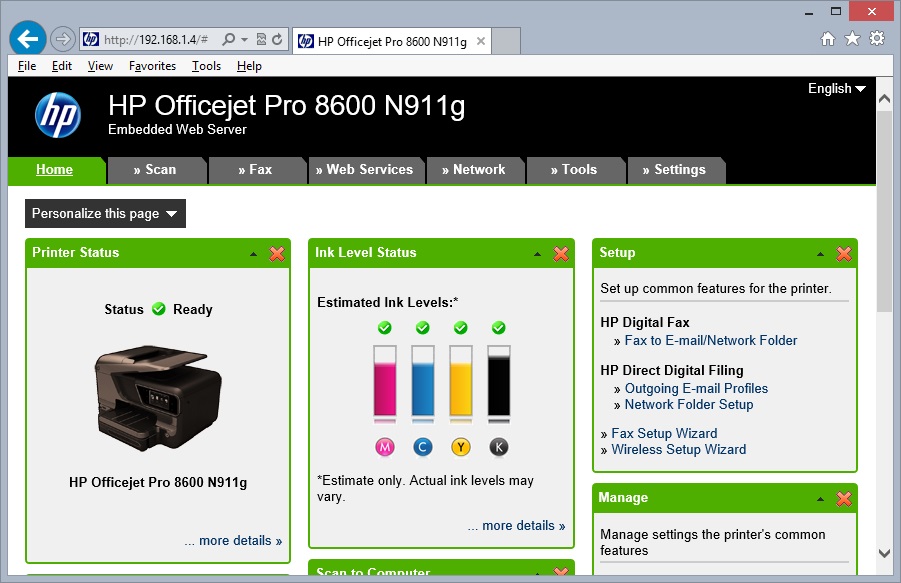The width and height of the screenshot is (901, 583).
Task: Open the Edit menu
Action: click(62, 66)
